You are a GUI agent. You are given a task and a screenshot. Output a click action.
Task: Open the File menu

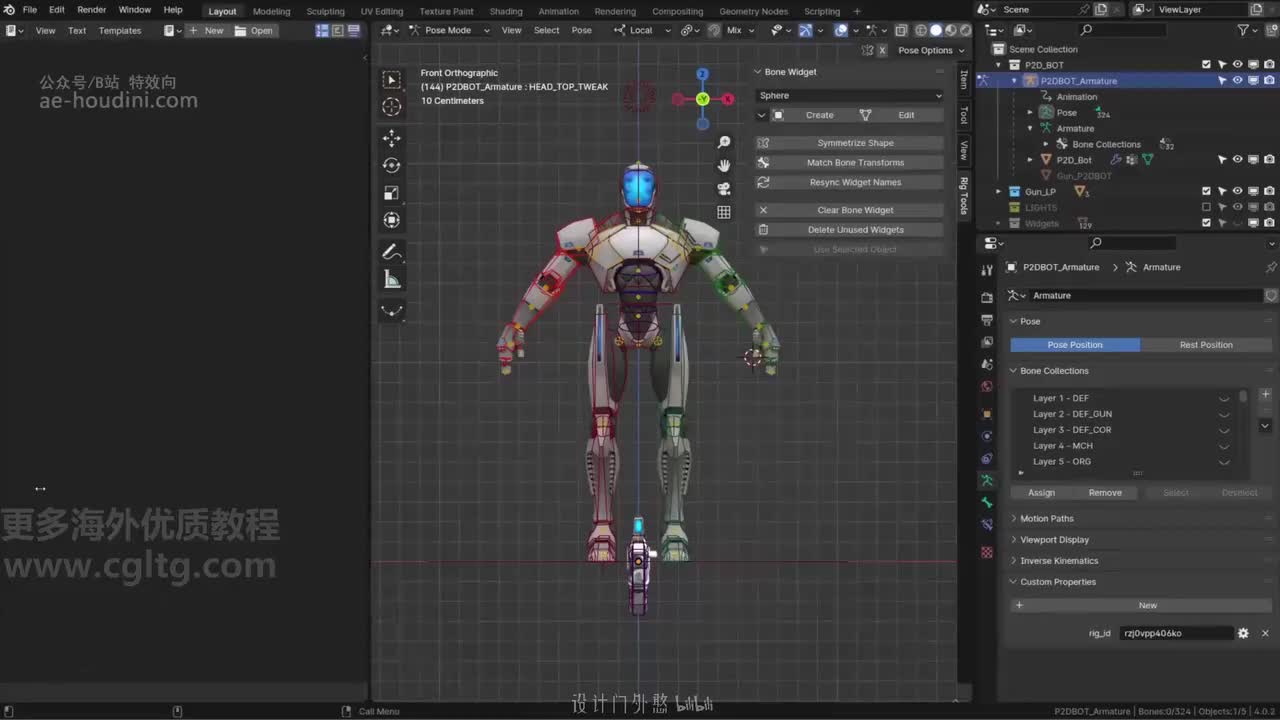30,10
